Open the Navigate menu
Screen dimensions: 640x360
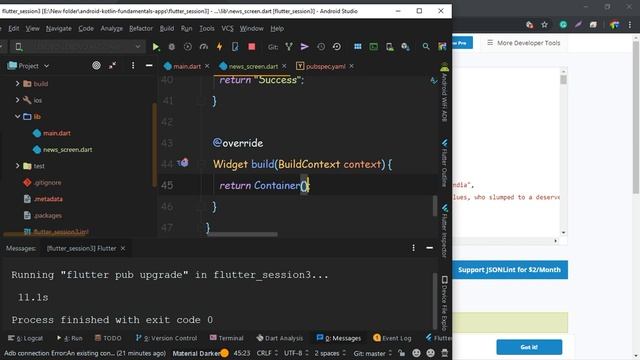59,29
